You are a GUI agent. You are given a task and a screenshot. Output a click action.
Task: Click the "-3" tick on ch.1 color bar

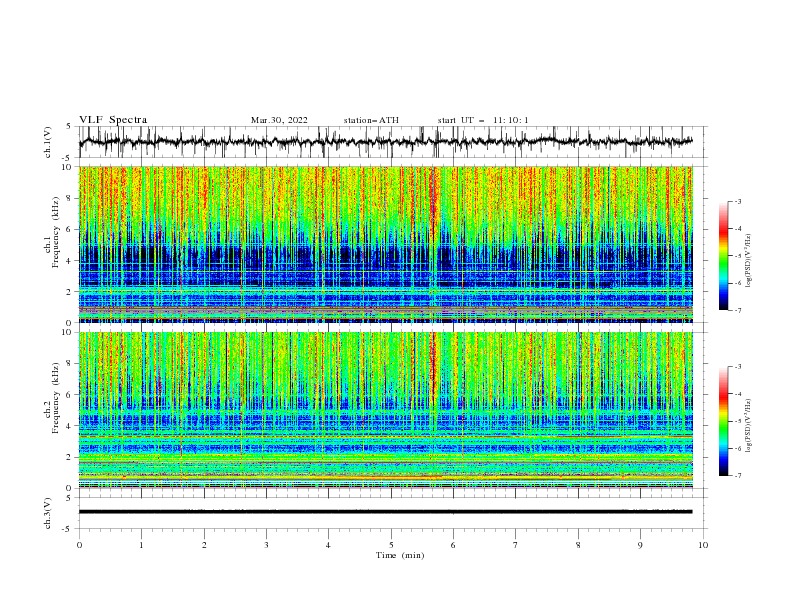[x=738, y=201]
